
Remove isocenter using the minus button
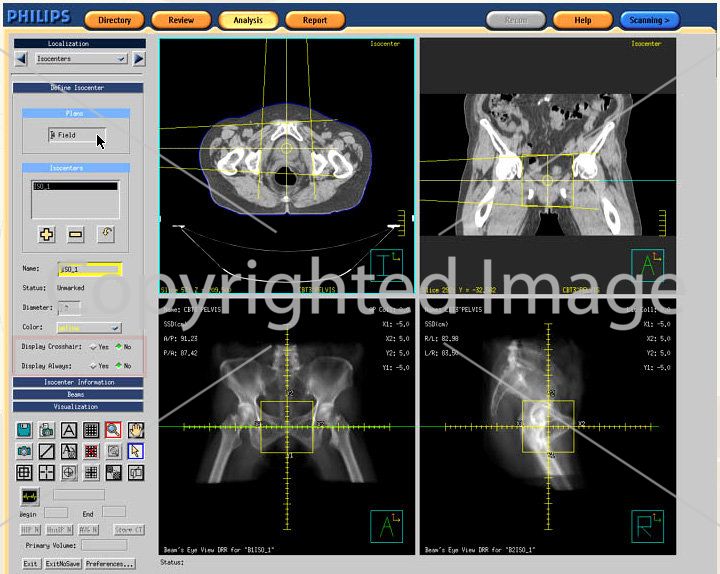[75, 234]
